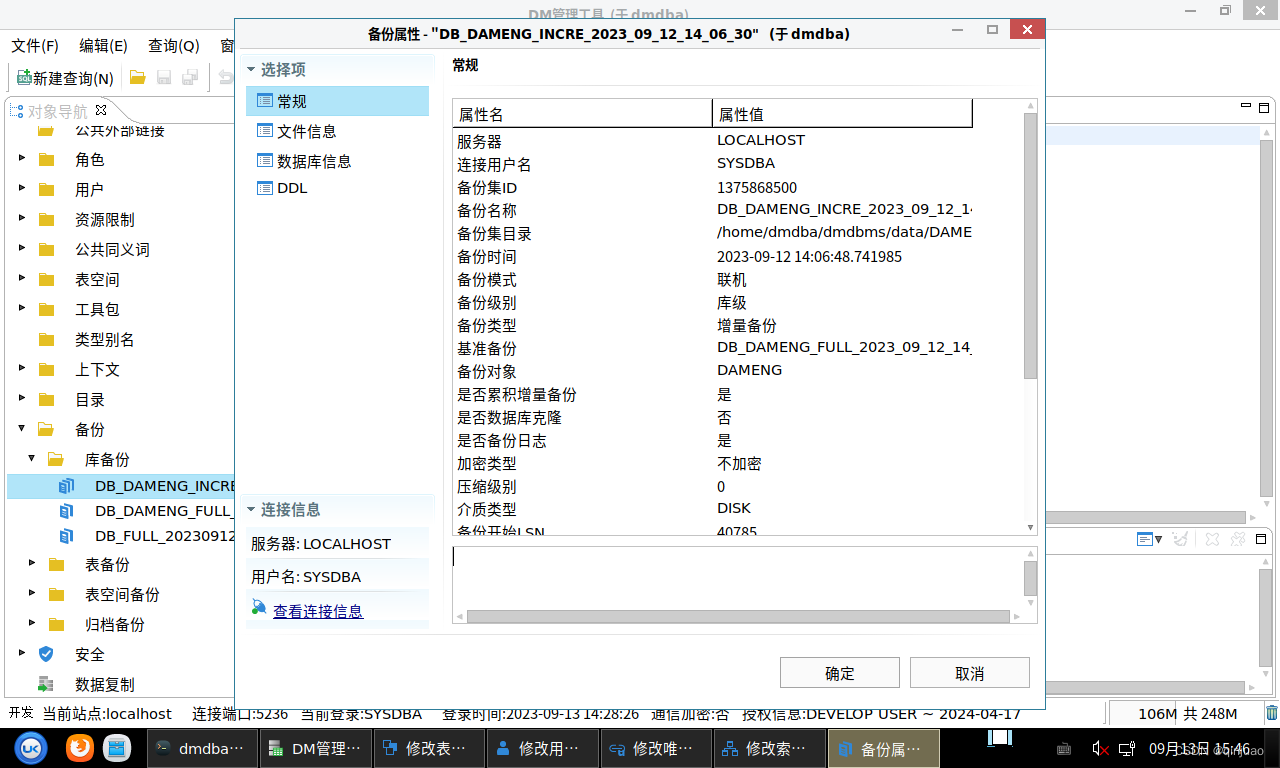Select 文件信息 in the options list

pos(338,131)
